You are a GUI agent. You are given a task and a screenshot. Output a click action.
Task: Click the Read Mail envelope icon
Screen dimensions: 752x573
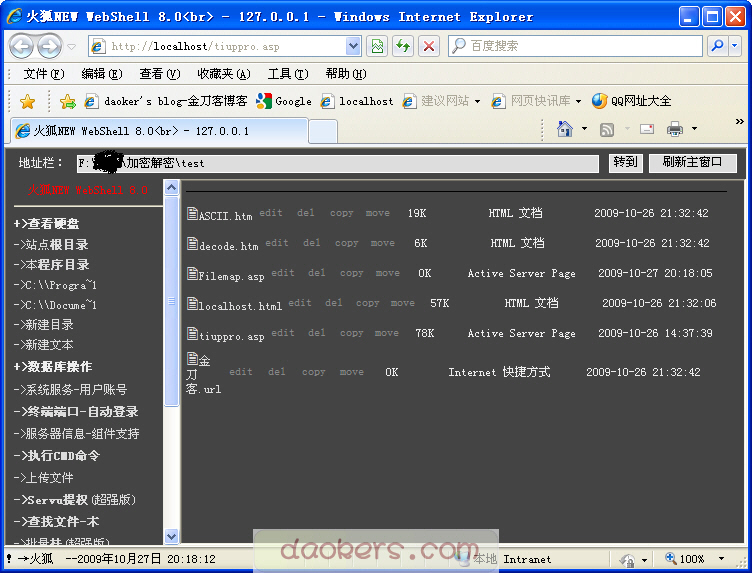[x=647, y=129]
